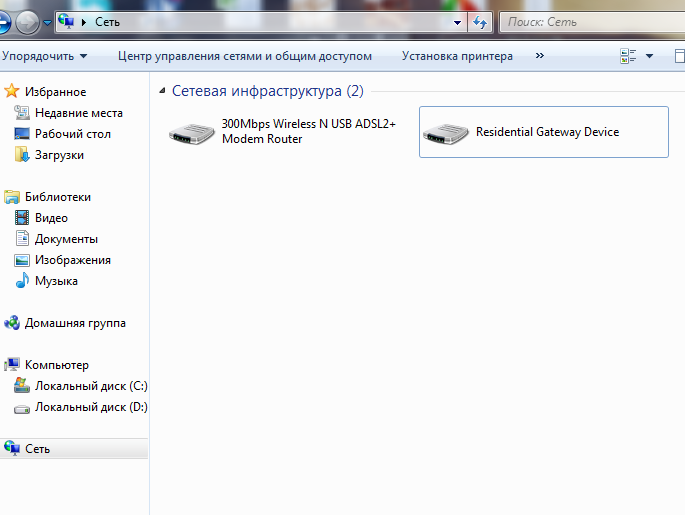The width and height of the screenshot is (685, 515).
Task: Open Недавние места
Action: pos(79,113)
